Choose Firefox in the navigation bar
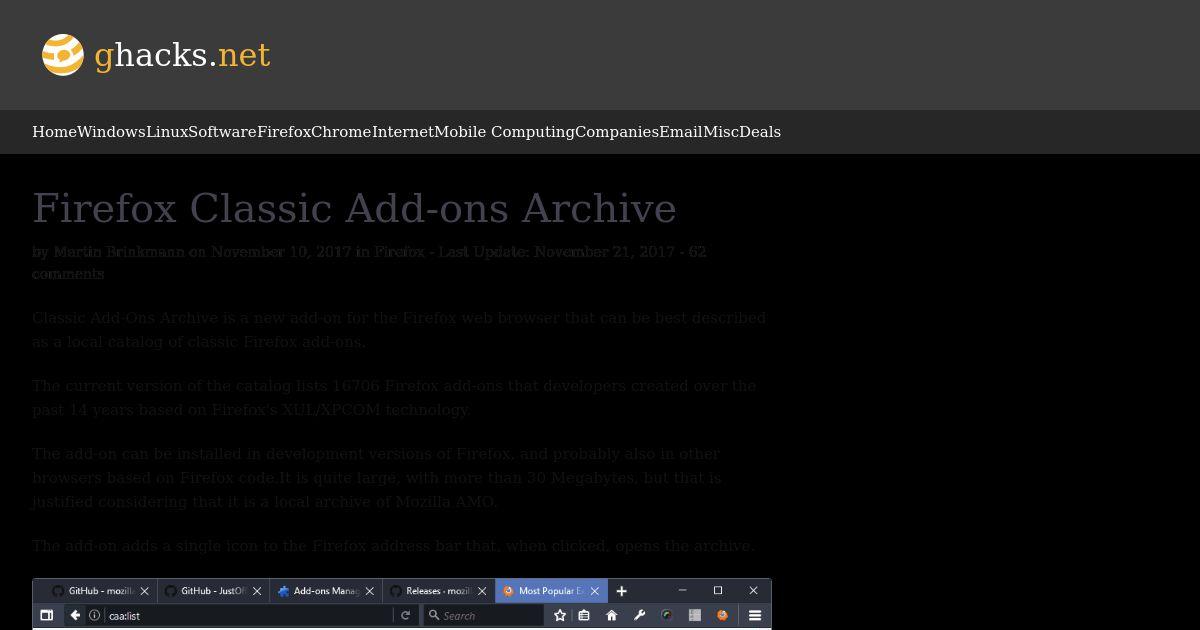The width and height of the screenshot is (1200, 630). 284,132
